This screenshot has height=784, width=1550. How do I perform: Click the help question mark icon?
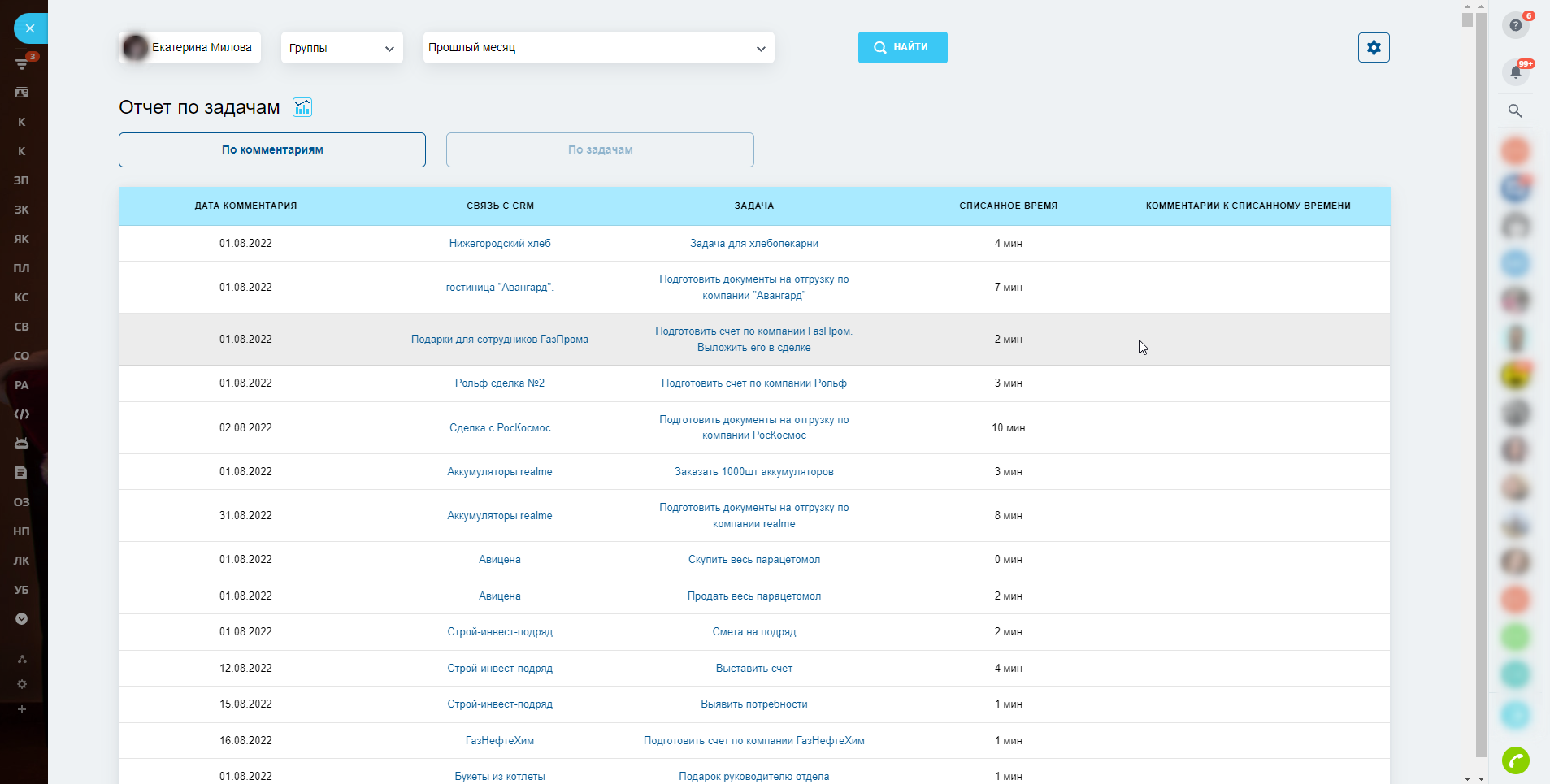coord(1515,25)
